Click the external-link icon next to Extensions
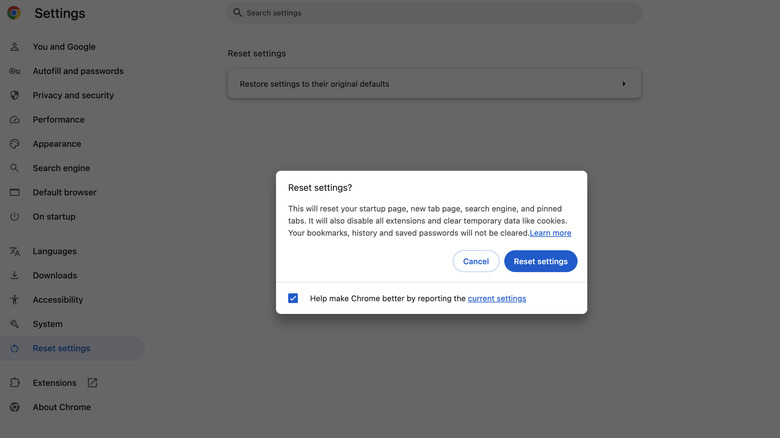Screen dimensions: 780x438 click(x=93, y=383)
